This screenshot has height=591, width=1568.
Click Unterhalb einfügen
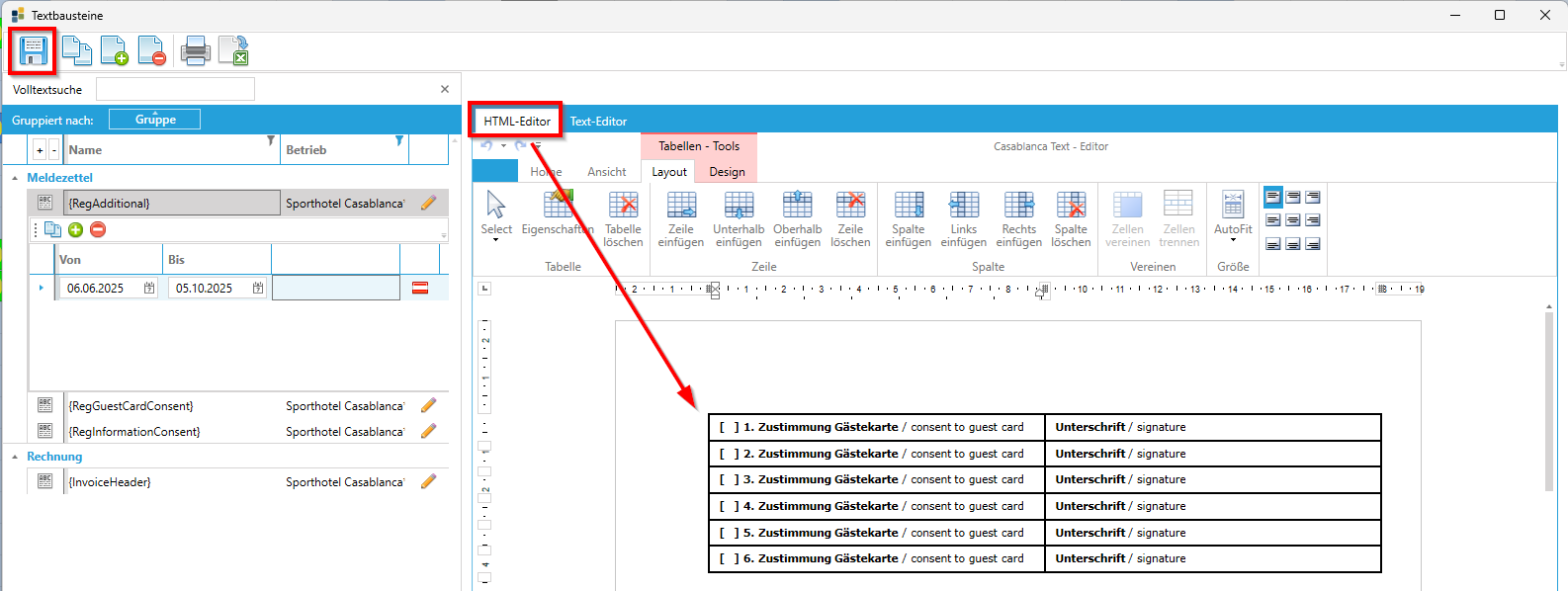tap(739, 218)
